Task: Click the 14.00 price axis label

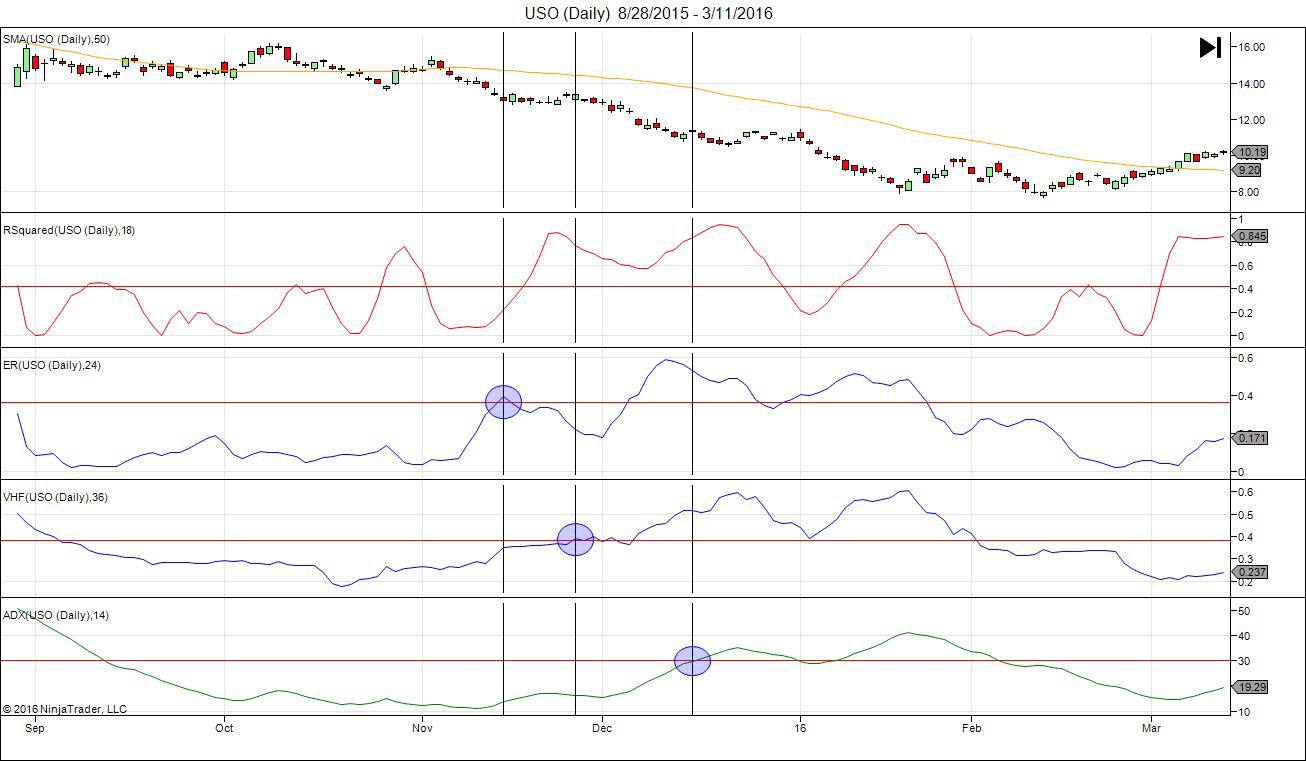Action: [x=1252, y=83]
